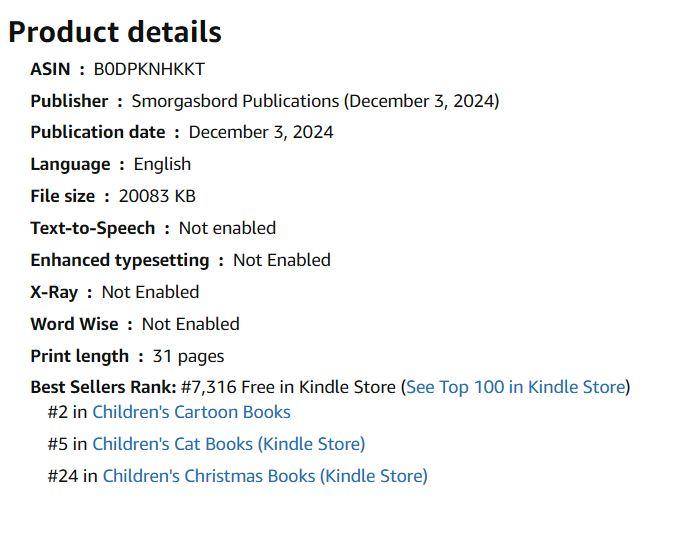
Task: Click the Language value English
Action: point(162,165)
